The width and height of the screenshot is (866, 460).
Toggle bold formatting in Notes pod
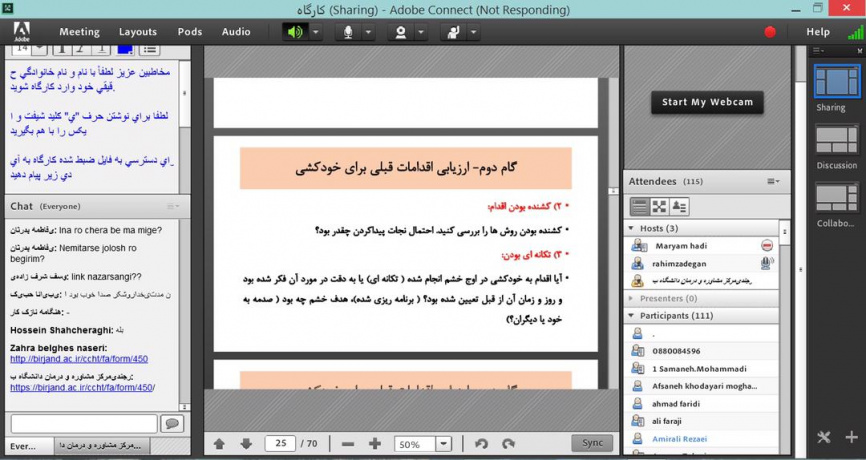(62, 49)
